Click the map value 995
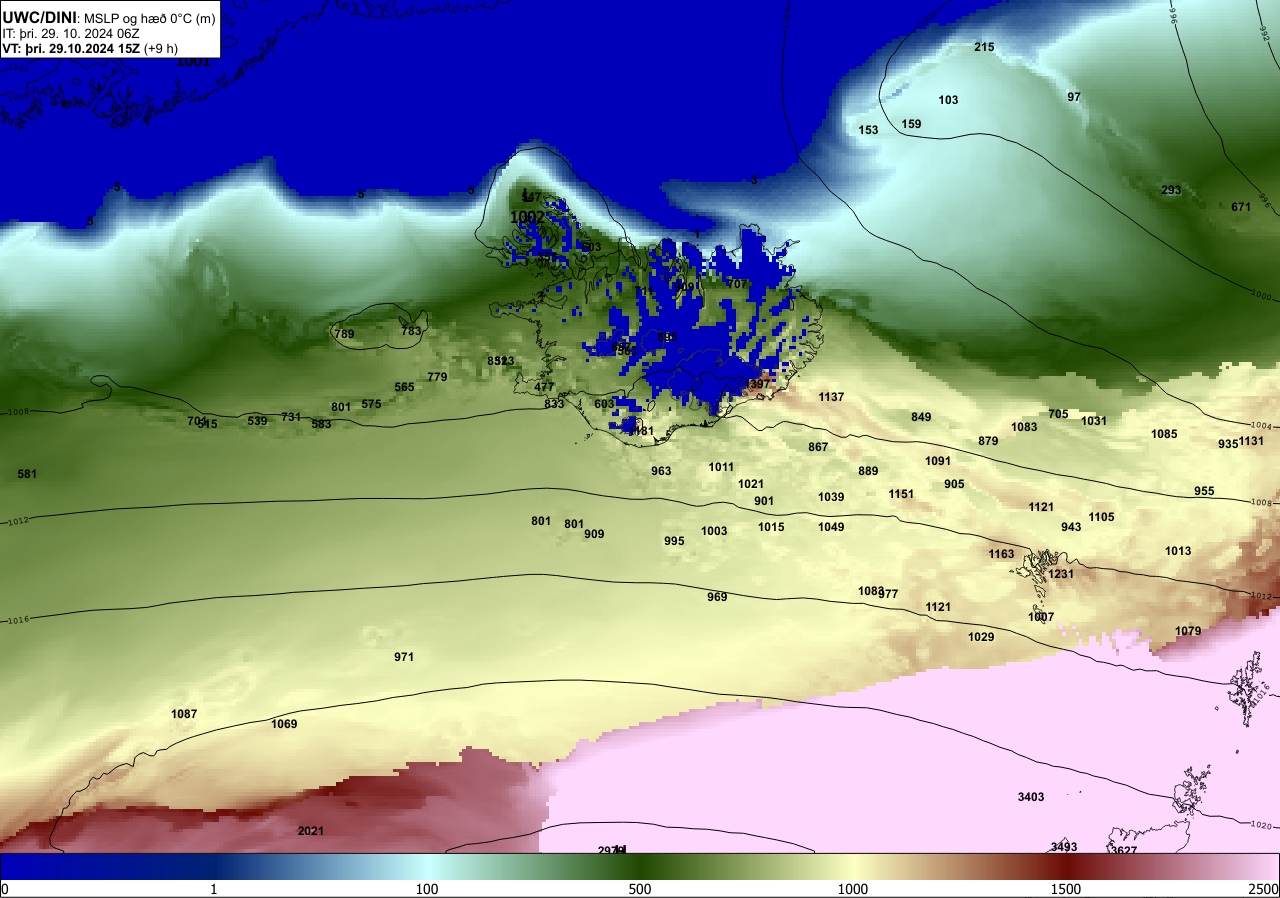The width and height of the screenshot is (1280, 898). [674, 541]
